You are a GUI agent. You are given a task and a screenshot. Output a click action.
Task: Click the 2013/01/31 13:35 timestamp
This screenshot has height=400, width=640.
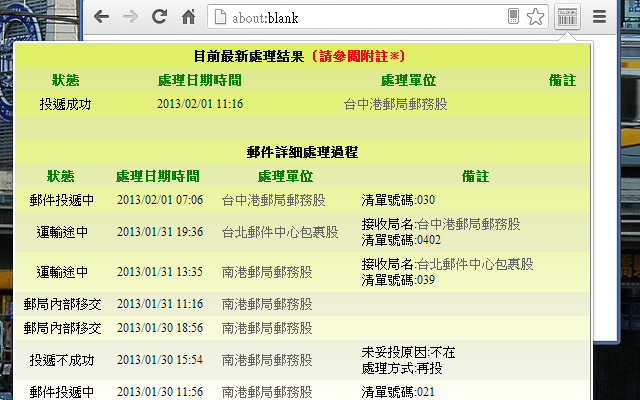tap(160, 271)
